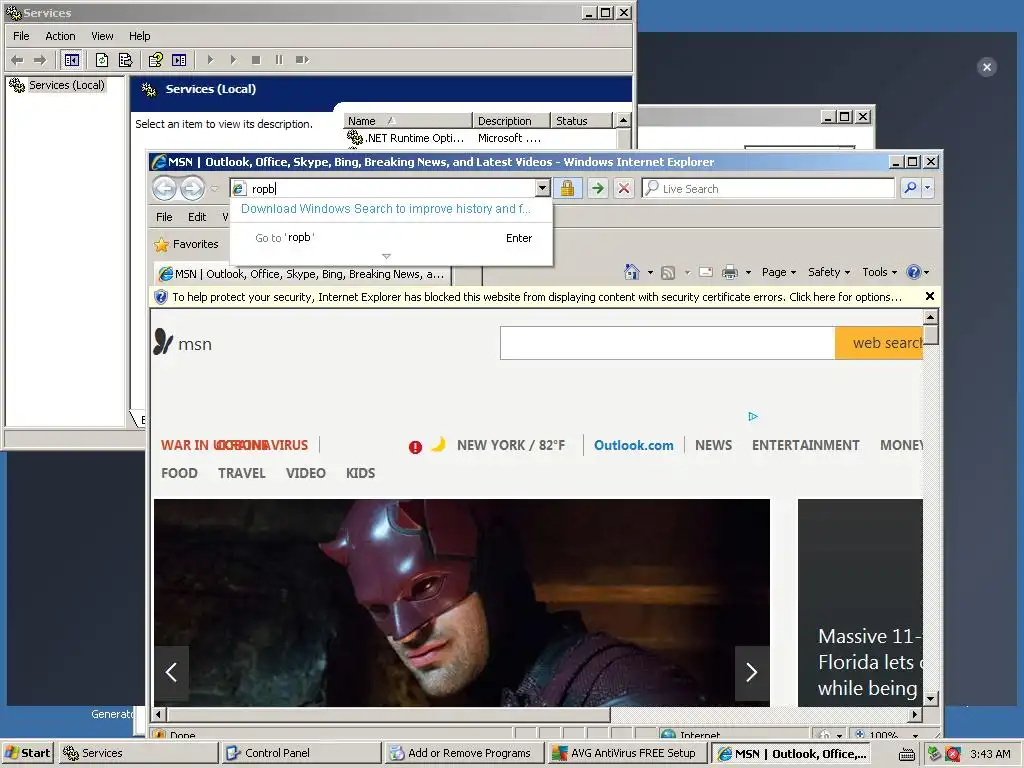This screenshot has height=768, width=1024.
Task: Click Restart Service icon in Services
Action: point(302,60)
